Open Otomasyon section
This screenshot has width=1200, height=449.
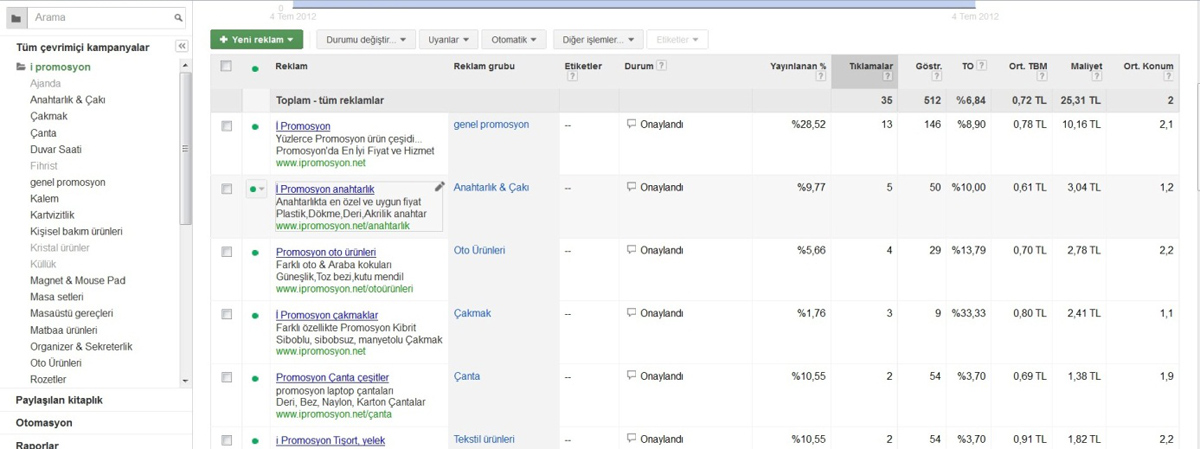(x=44, y=423)
